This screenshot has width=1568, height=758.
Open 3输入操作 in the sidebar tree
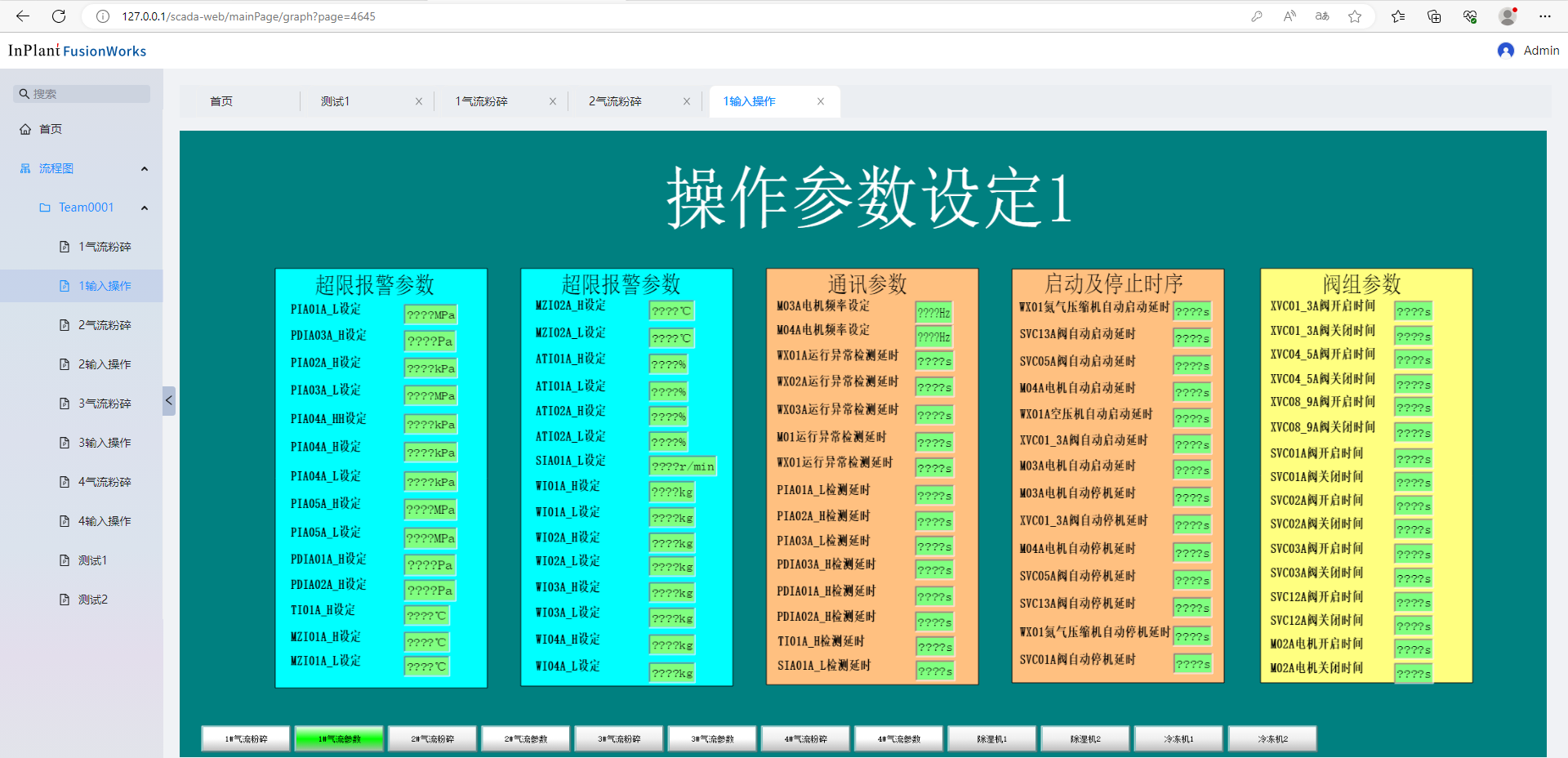coord(105,443)
